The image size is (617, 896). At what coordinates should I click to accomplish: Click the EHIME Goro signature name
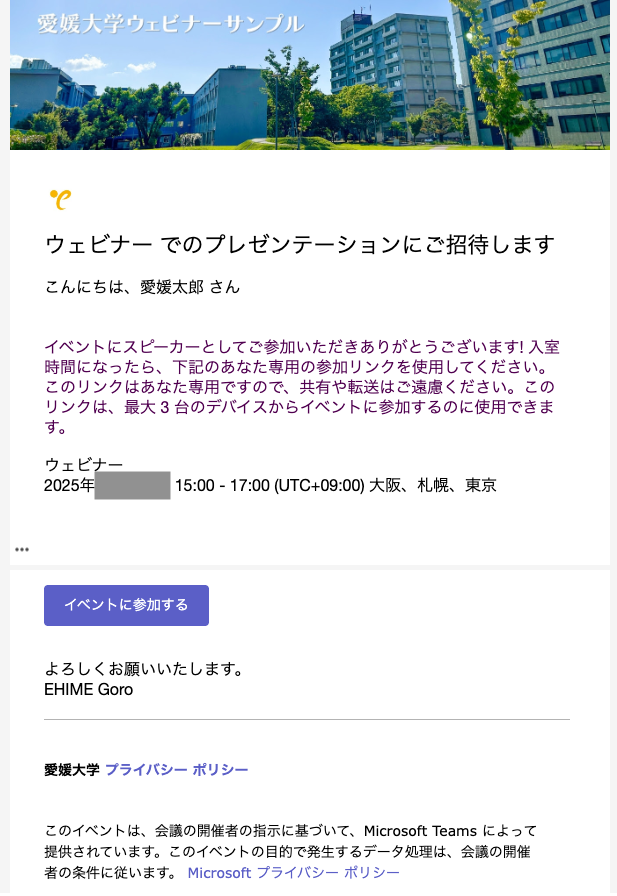(88, 689)
